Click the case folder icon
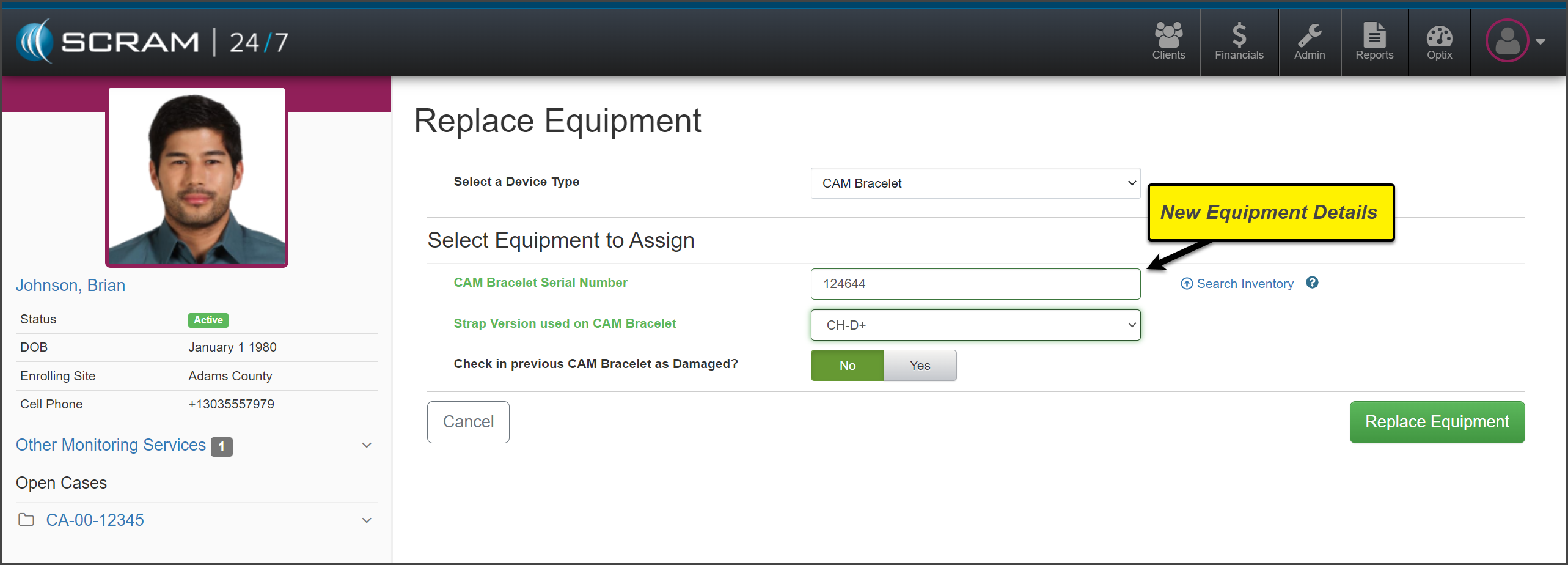 click(x=26, y=520)
